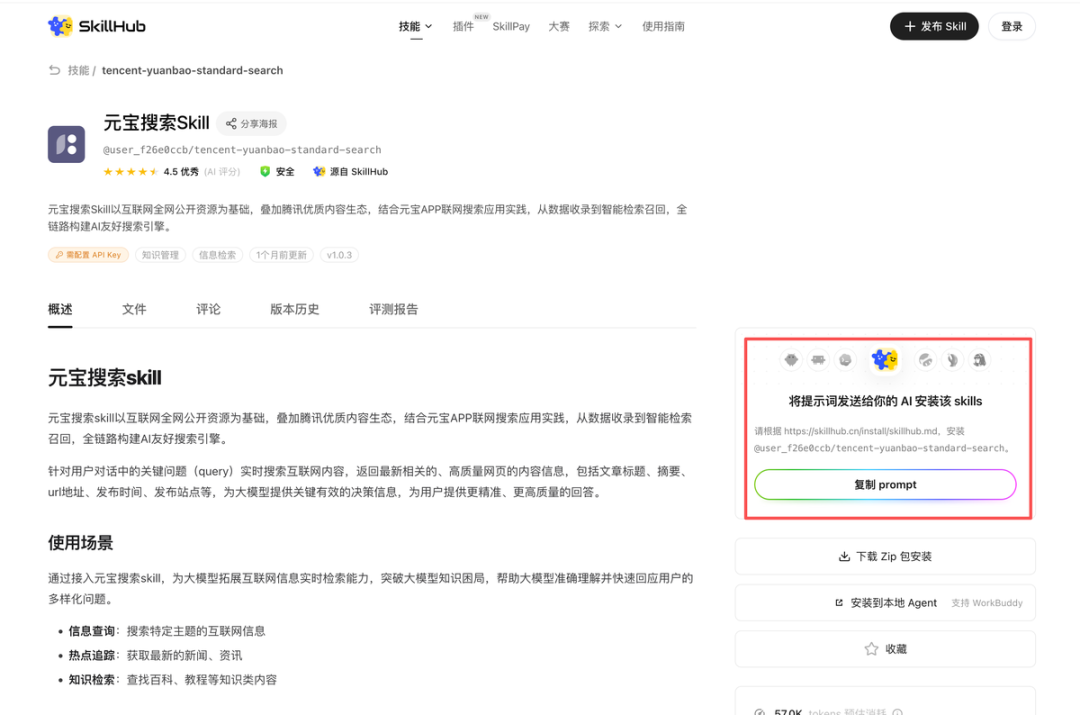Click the 知识检索 bullet item
The height and width of the screenshot is (715, 1080).
click(x=172, y=679)
